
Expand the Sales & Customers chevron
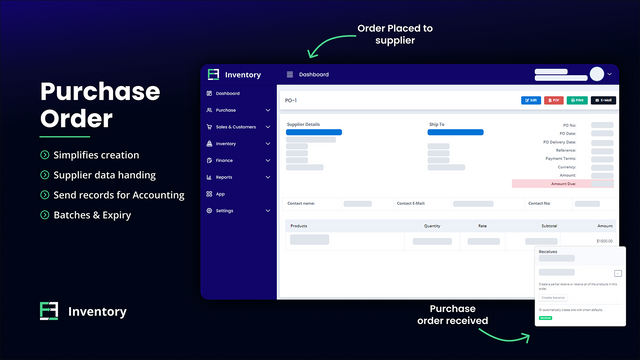tap(268, 127)
